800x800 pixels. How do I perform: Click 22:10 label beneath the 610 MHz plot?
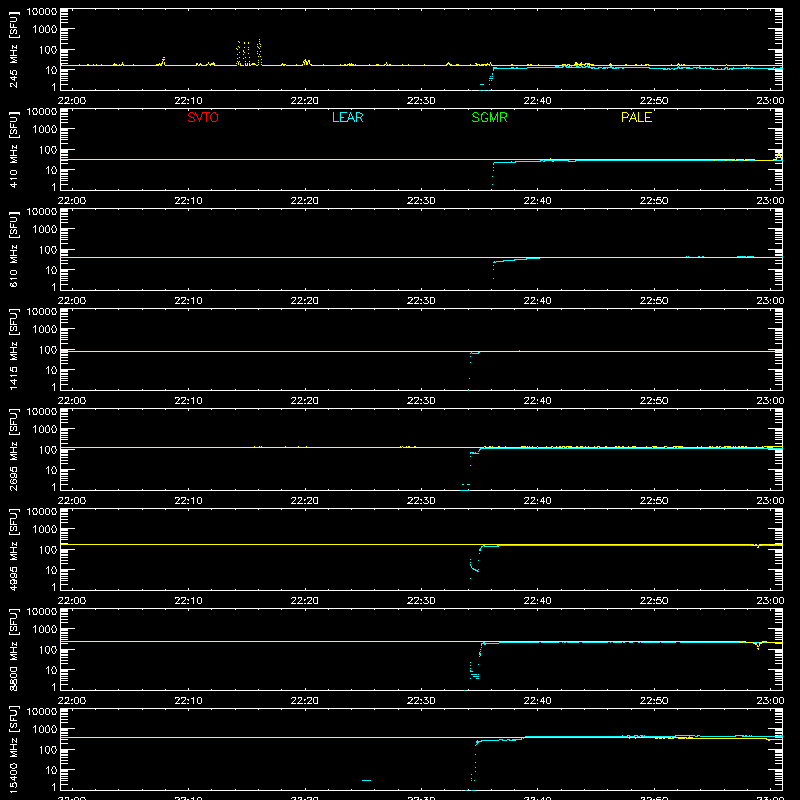point(188,301)
